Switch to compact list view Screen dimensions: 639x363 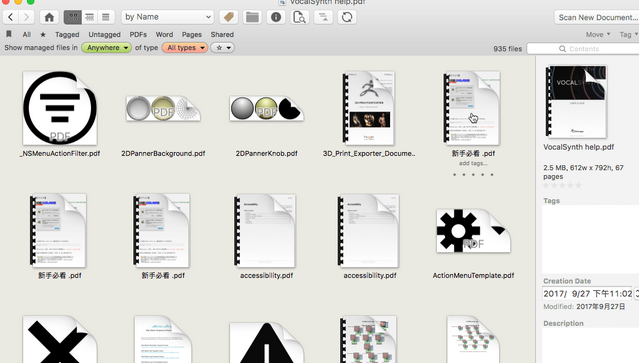pos(106,17)
